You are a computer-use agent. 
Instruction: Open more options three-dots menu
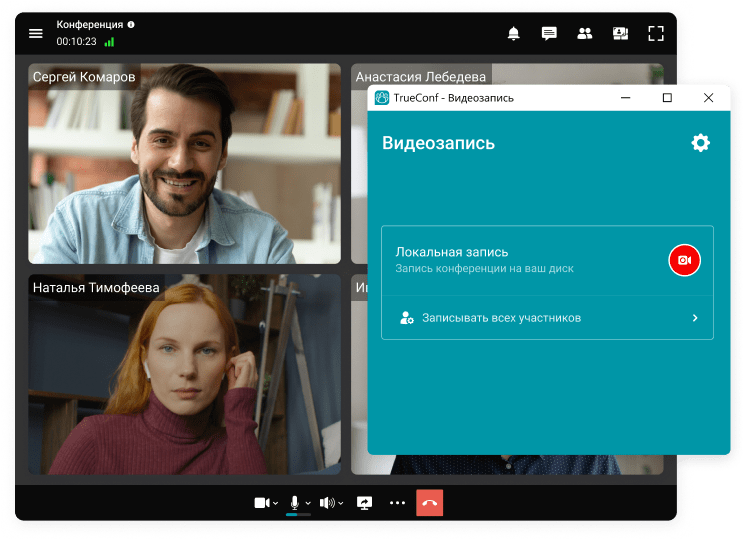pos(397,502)
